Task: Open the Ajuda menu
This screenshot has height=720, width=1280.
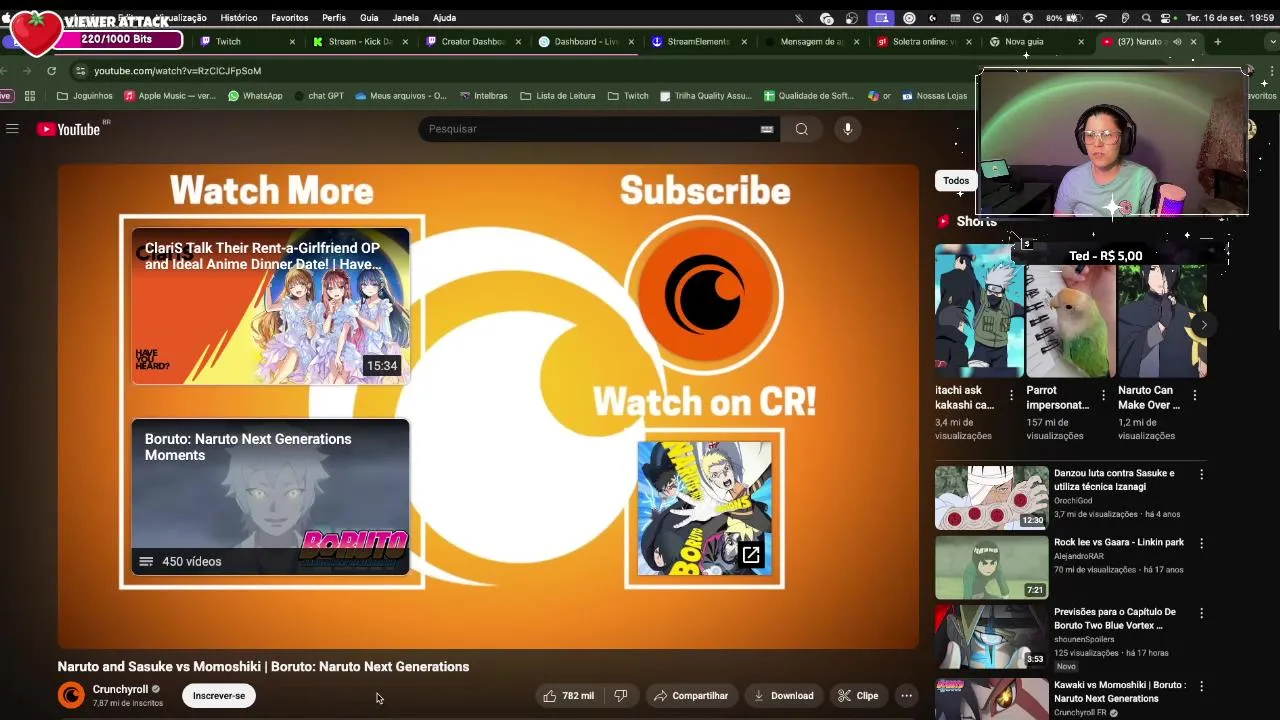Action: (x=445, y=18)
